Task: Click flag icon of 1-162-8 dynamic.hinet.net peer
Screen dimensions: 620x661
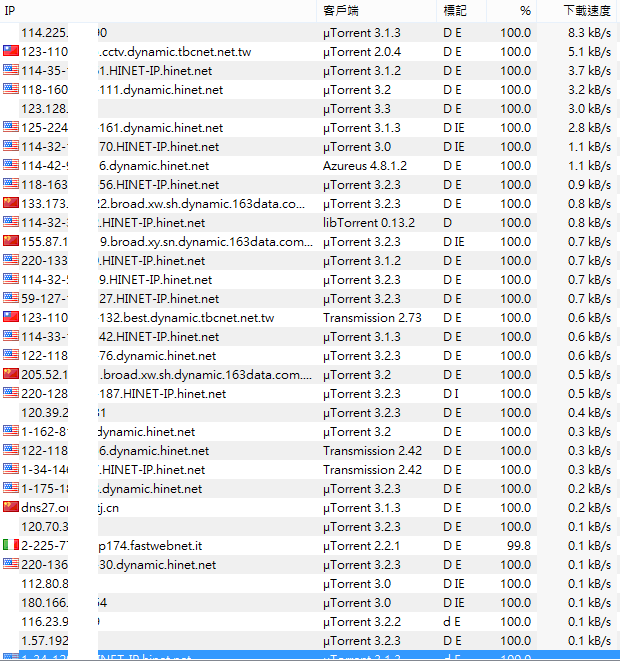Action: [11, 430]
